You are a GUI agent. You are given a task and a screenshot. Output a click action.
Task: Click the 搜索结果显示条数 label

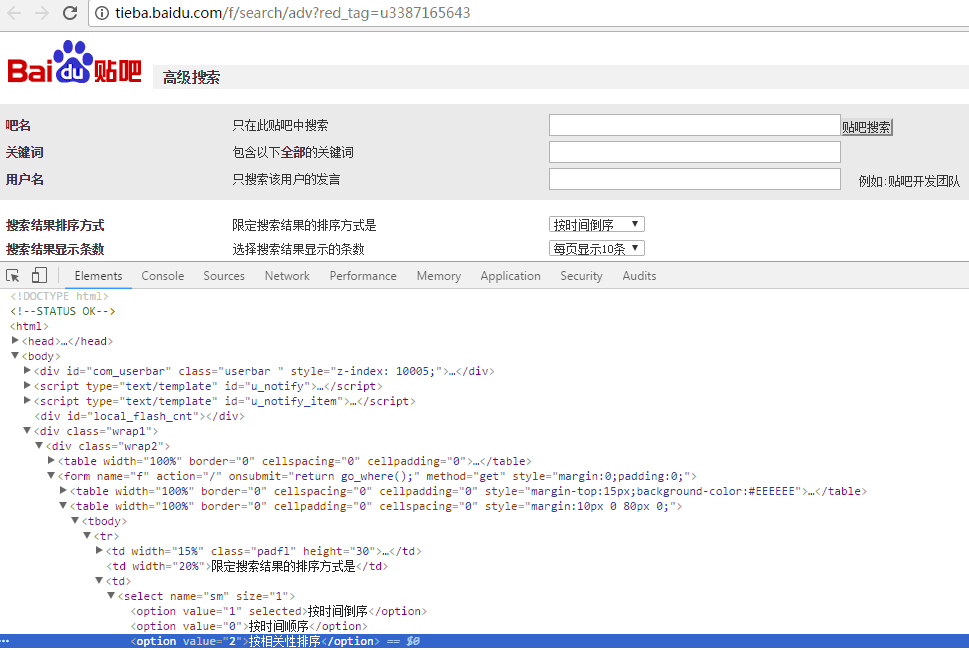[55, 249]
